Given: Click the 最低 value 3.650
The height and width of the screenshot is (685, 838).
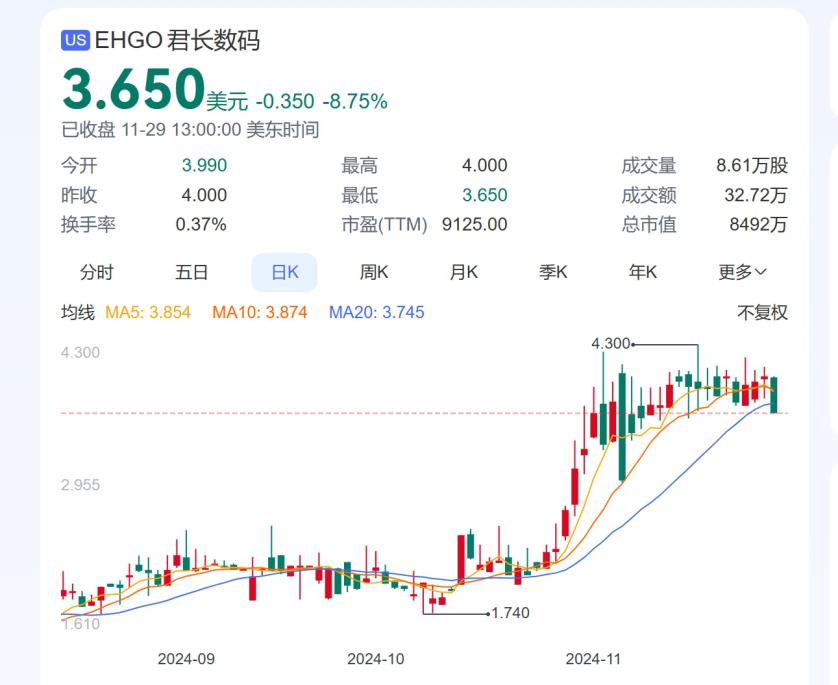Looking at the screenshot, I should point(485,195).
